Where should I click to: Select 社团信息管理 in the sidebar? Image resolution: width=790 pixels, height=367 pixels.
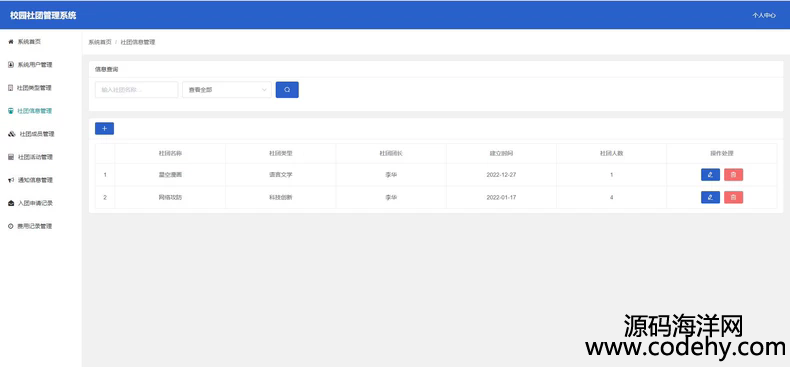click(34, 111)
